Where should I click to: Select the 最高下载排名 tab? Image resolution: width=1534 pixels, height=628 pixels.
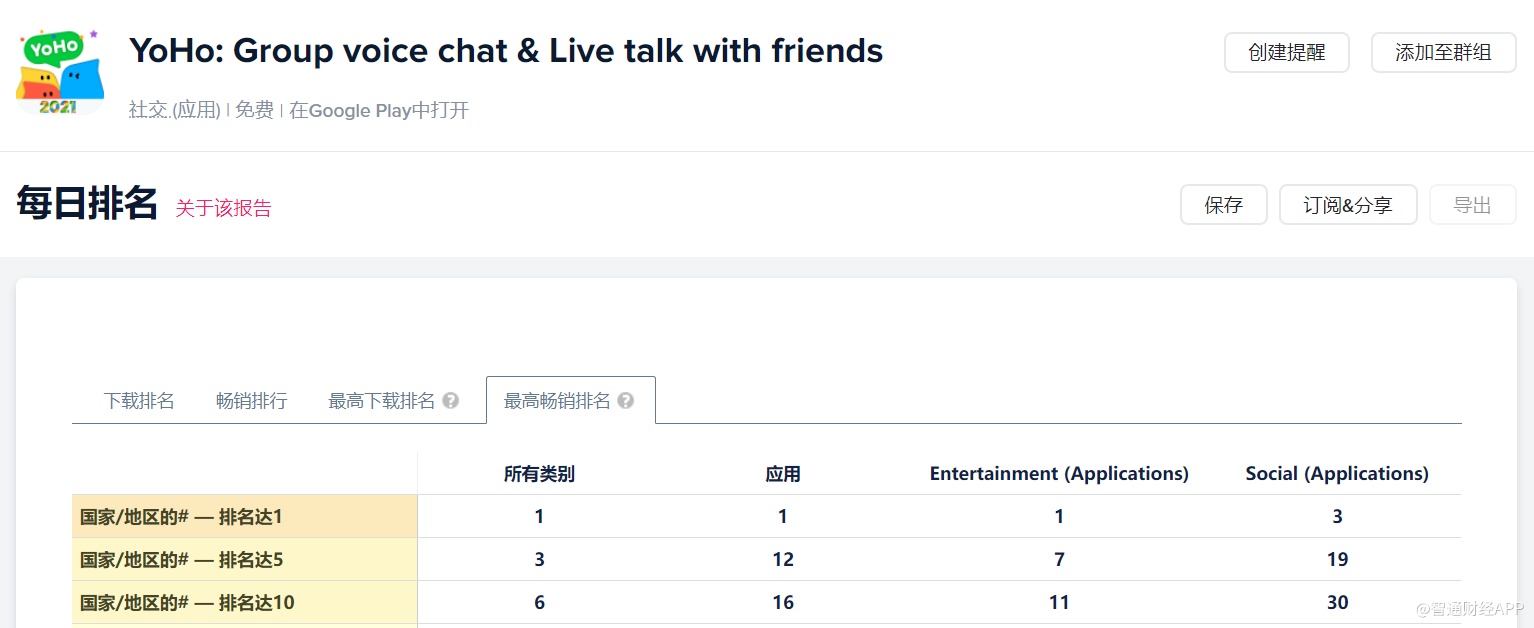(381, 401)
